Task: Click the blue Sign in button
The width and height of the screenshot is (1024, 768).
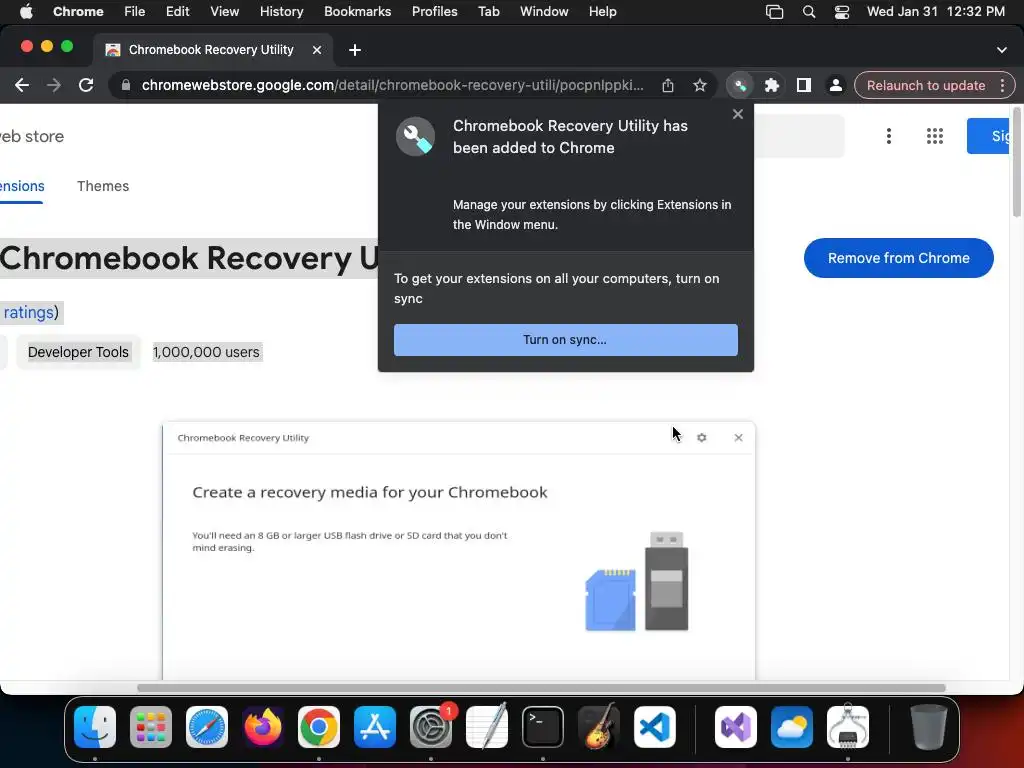Action: (989, 136)
